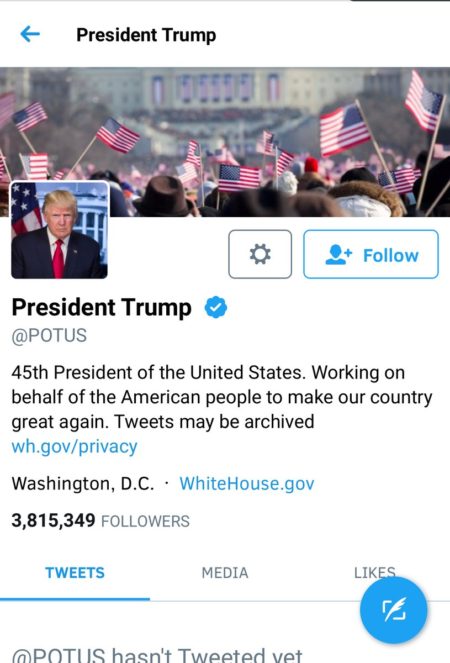
Task: Open the inauguration header banner image
Action: [x=225, y=142]
